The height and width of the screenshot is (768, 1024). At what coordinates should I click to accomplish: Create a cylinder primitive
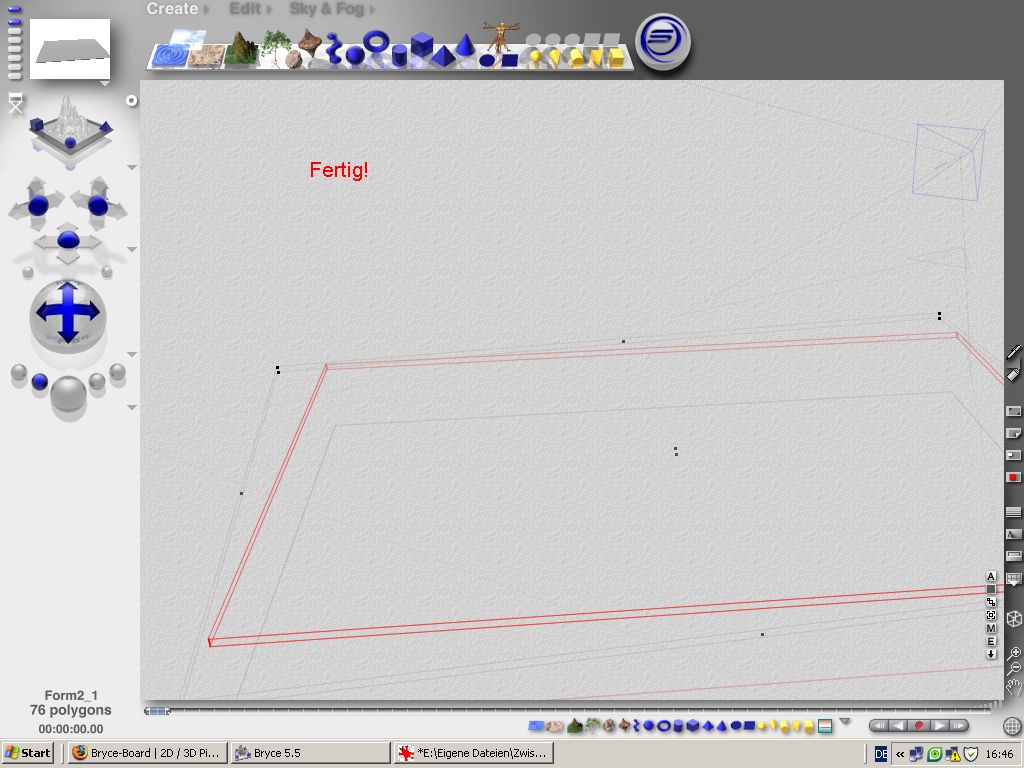[x=399, y=56]
